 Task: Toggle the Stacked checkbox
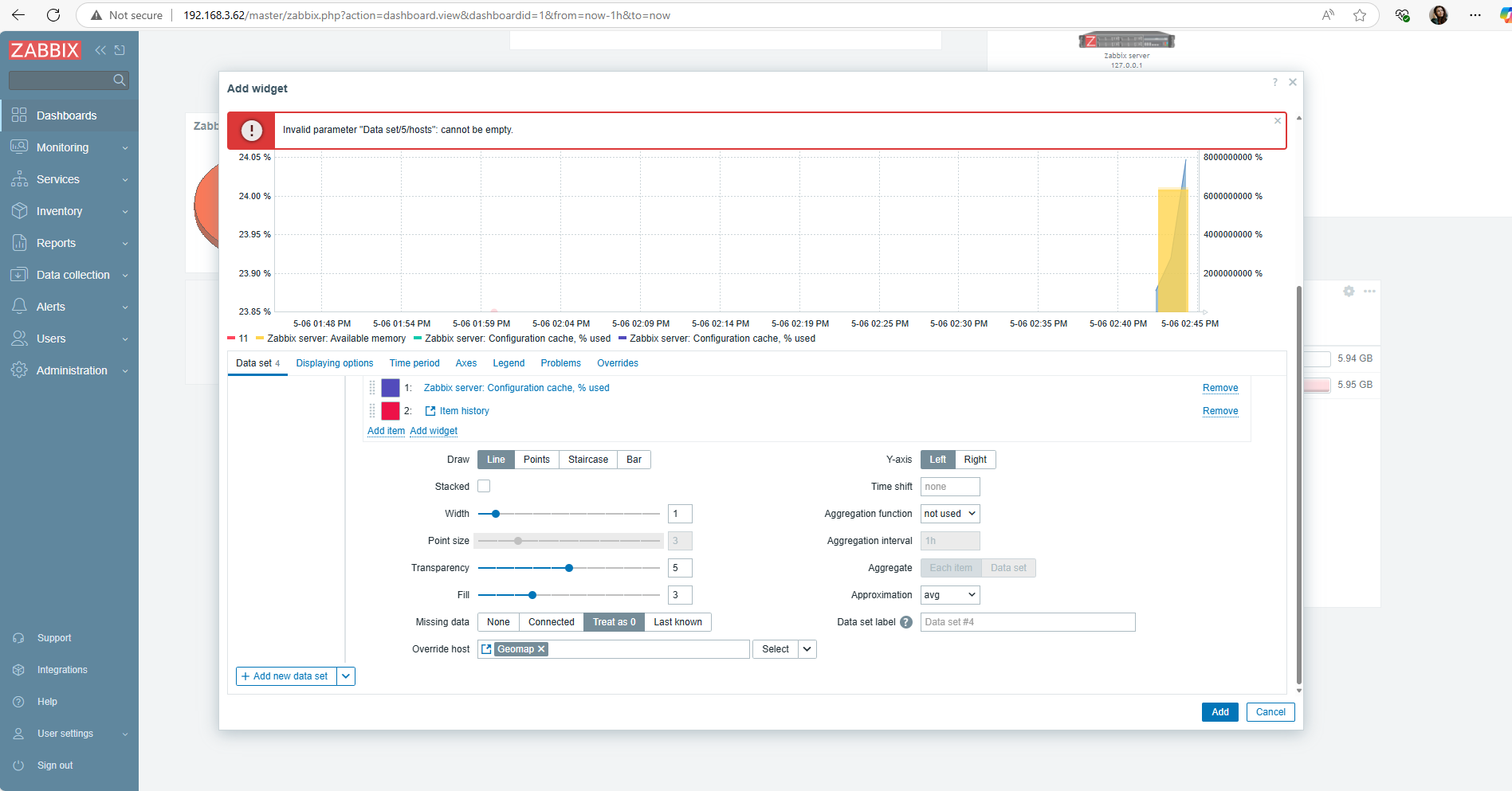point(484,486)
